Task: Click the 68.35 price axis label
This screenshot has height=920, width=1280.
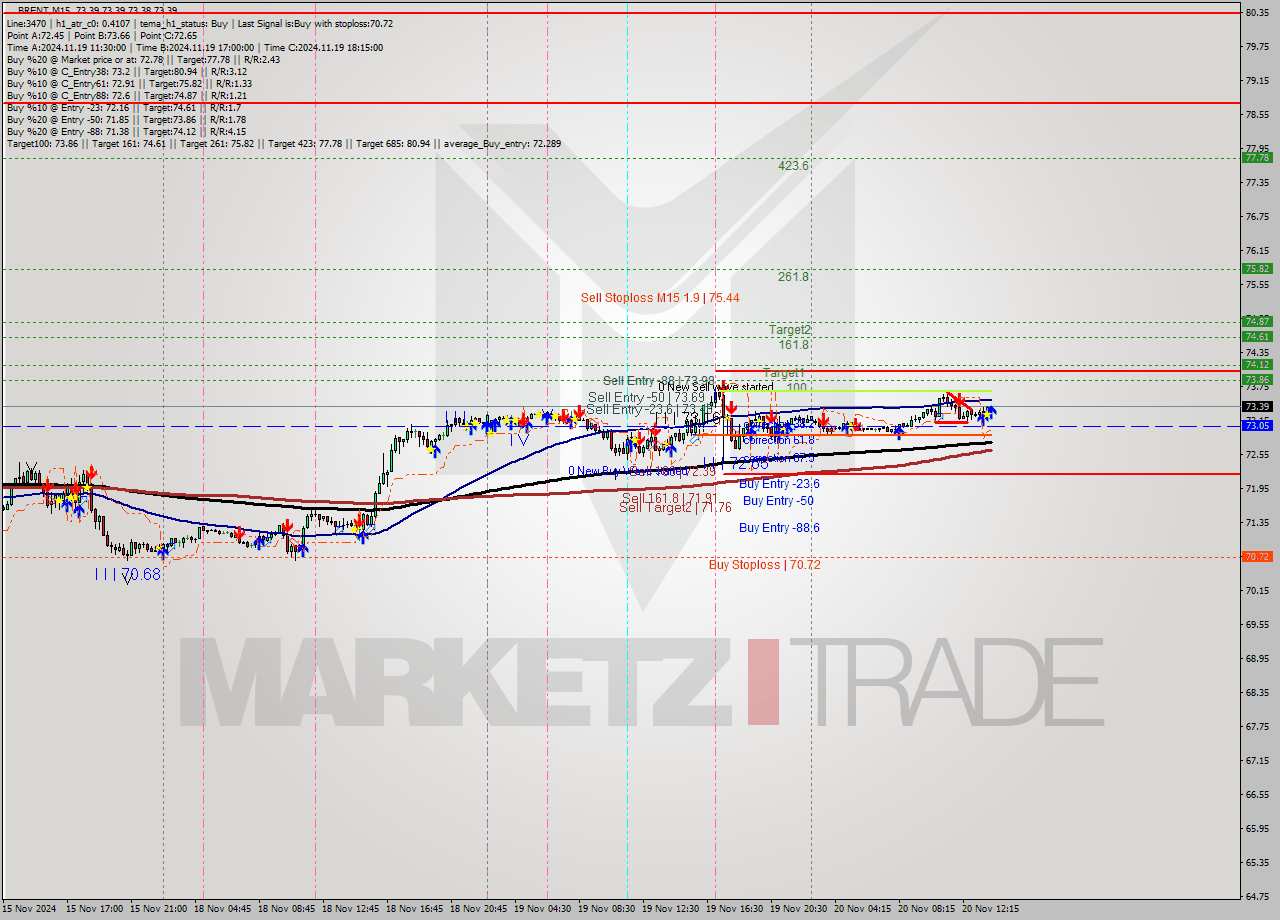Action: [x=1257, y=692]
